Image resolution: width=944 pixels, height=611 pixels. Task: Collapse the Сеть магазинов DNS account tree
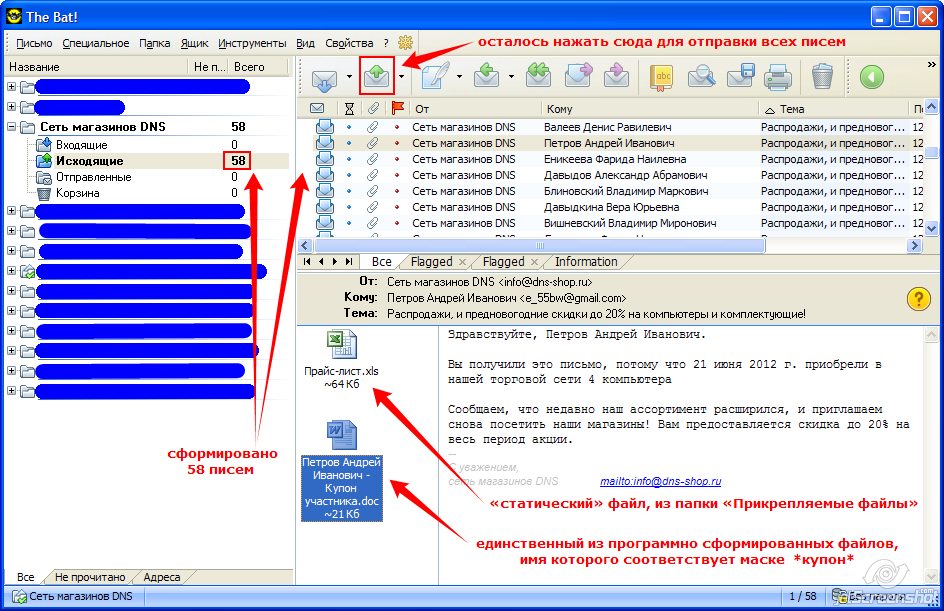(11, 126)
